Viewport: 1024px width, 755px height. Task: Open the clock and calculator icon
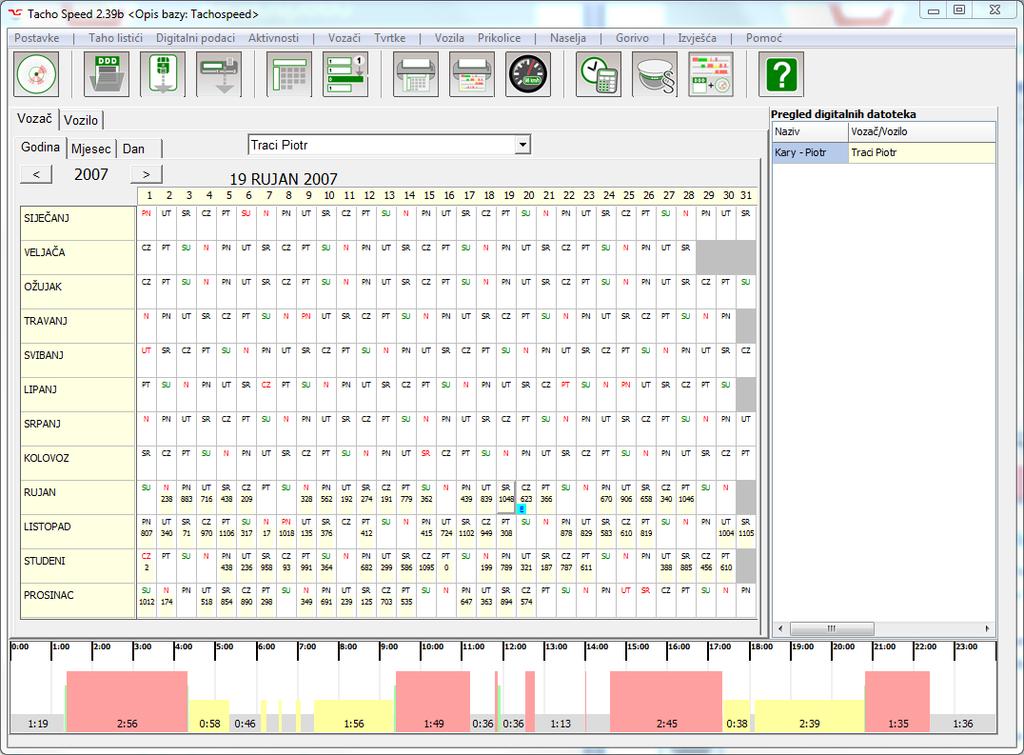click(x=599, y=74)
